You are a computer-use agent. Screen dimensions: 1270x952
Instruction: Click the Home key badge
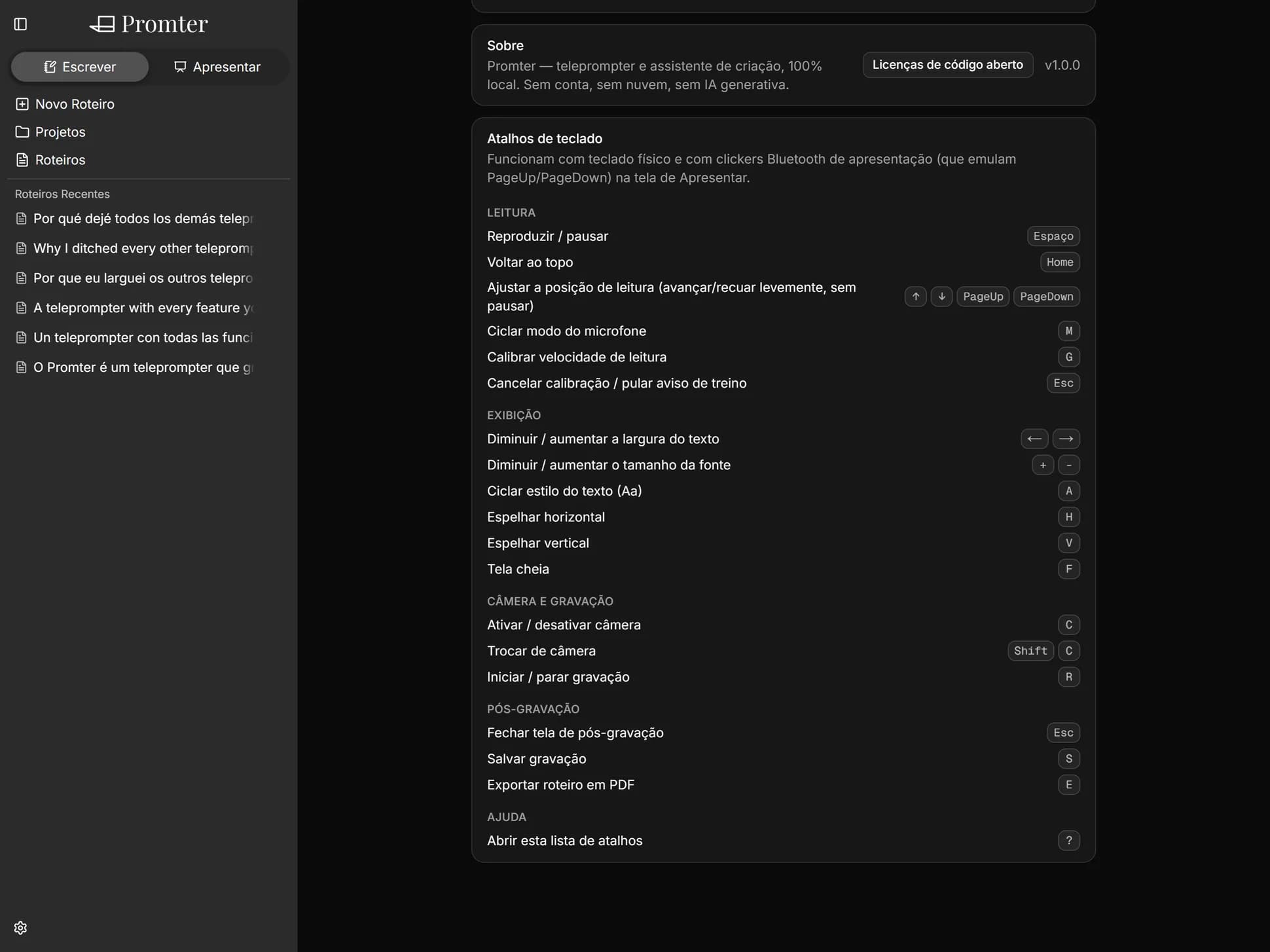(1059, 263)
